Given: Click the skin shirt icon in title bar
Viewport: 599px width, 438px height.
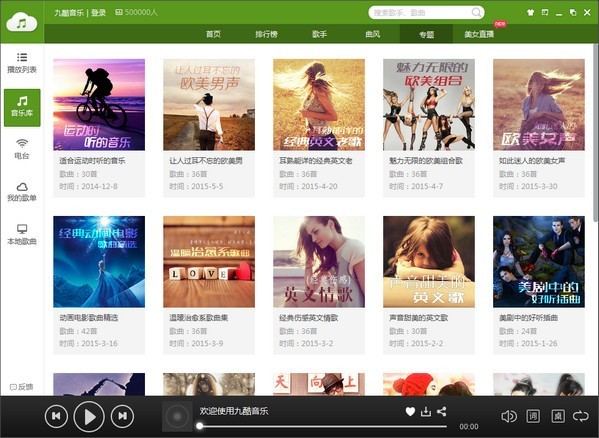Looking at the screenshot, I should (530, 12).
